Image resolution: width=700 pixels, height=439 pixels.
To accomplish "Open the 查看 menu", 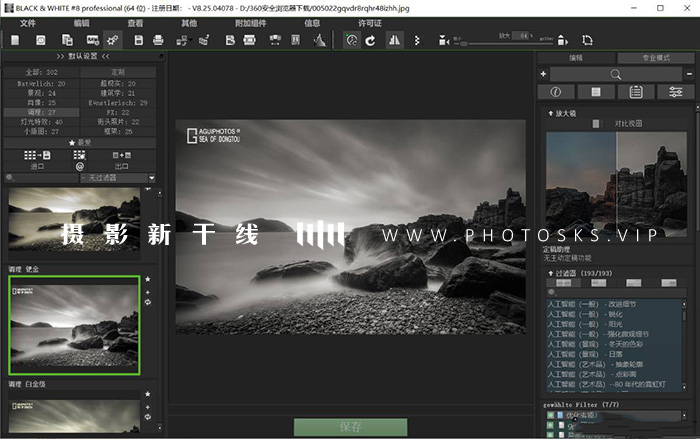I will click(135, 23).
